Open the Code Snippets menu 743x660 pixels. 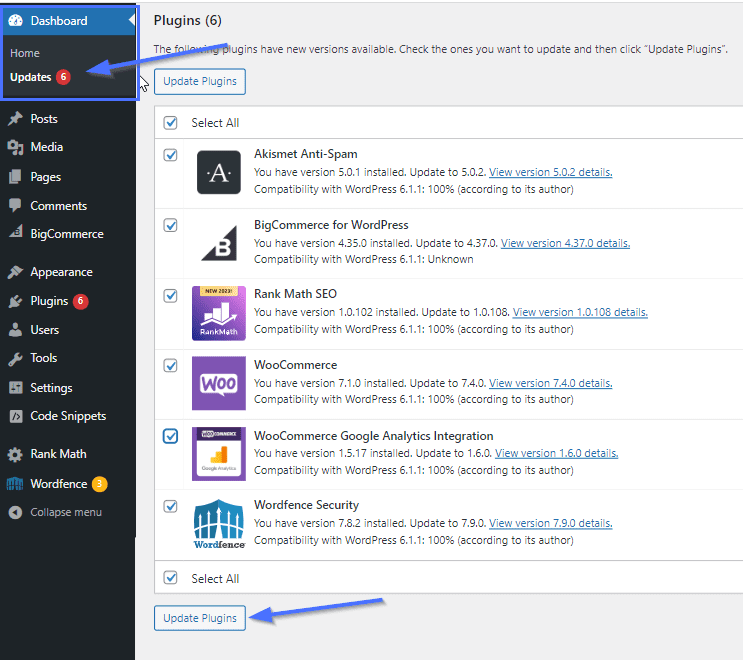click(x=68, y=416)
